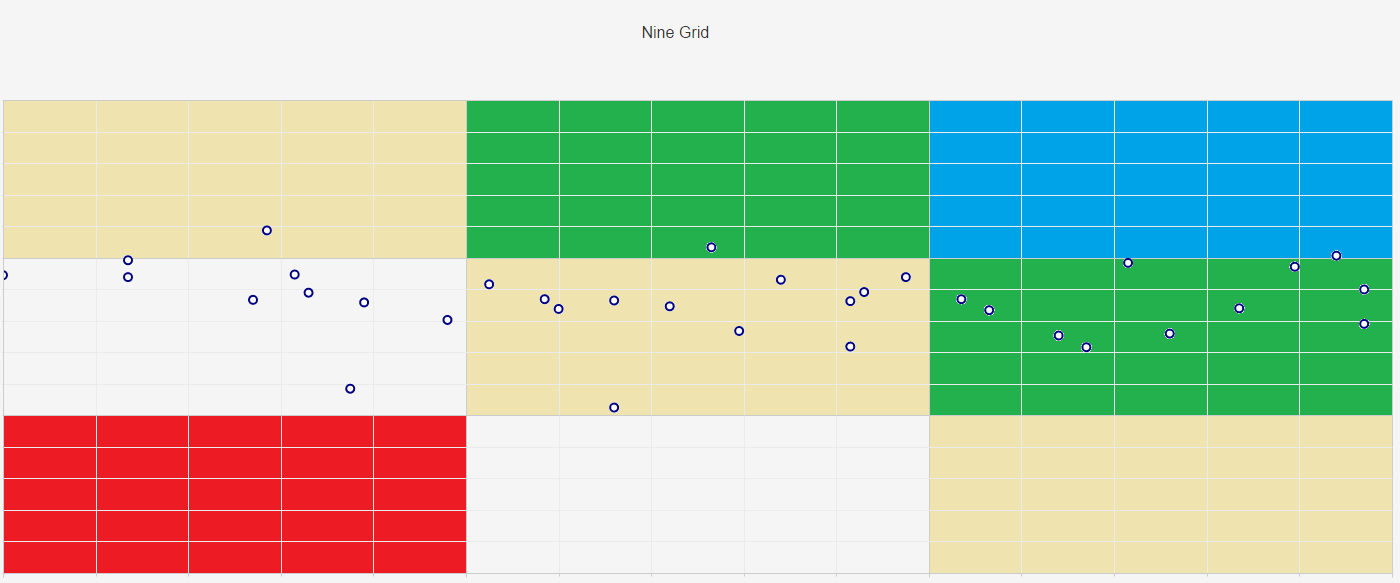Click the lone data point in top-left beige region
Viewport: 1400px width, 583px height.
[267, 230]
